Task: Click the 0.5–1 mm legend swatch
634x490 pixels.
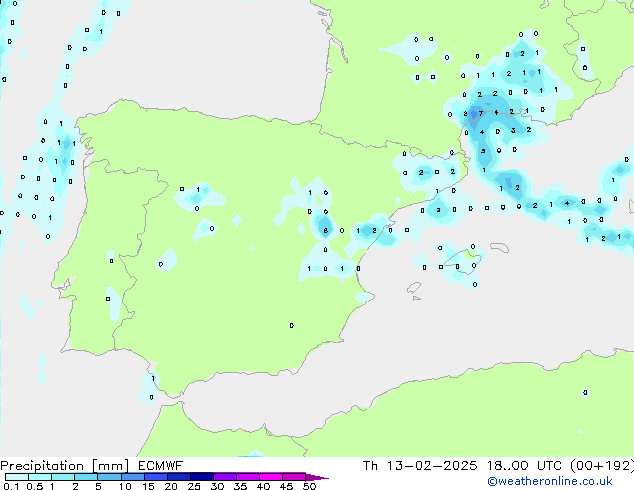Action: coord(40,477)
